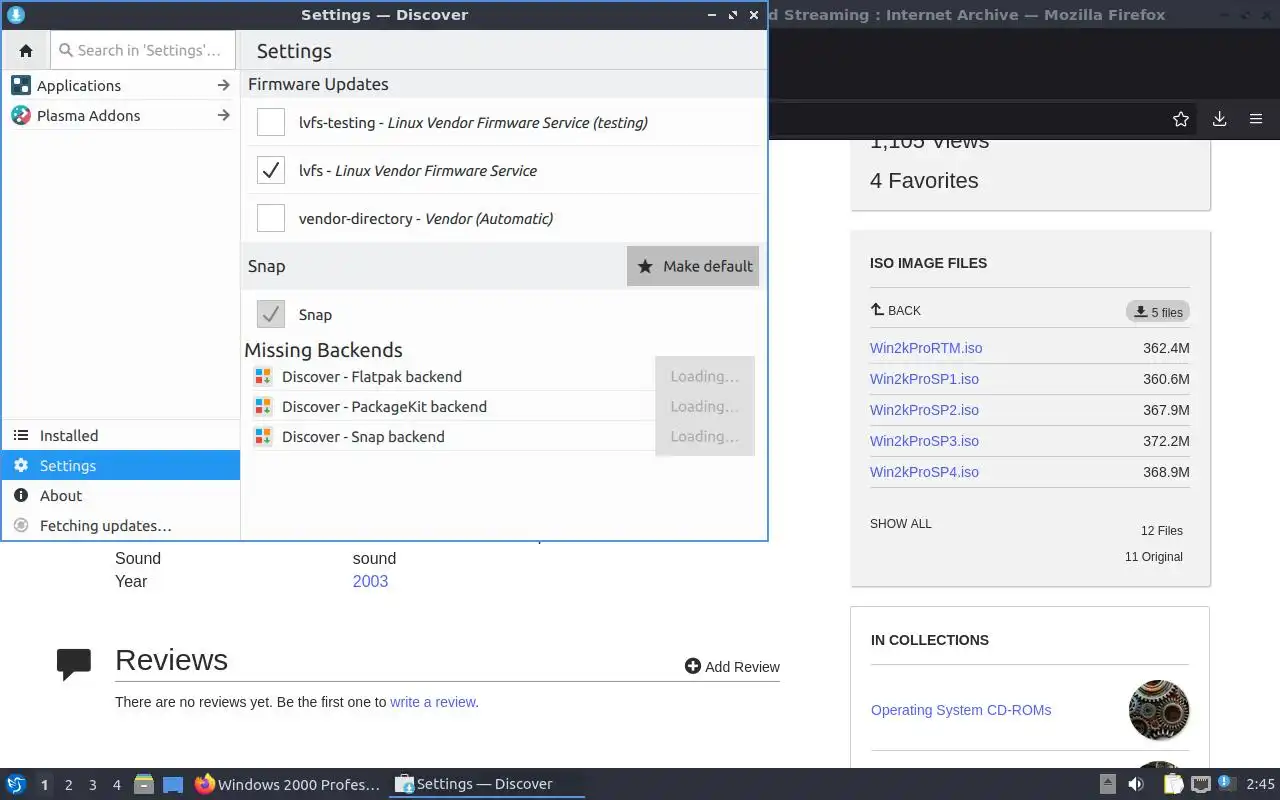Click the PackageKit backend package icon
This screenshot has width=1280, height=800.
click(x=263, y=406)
